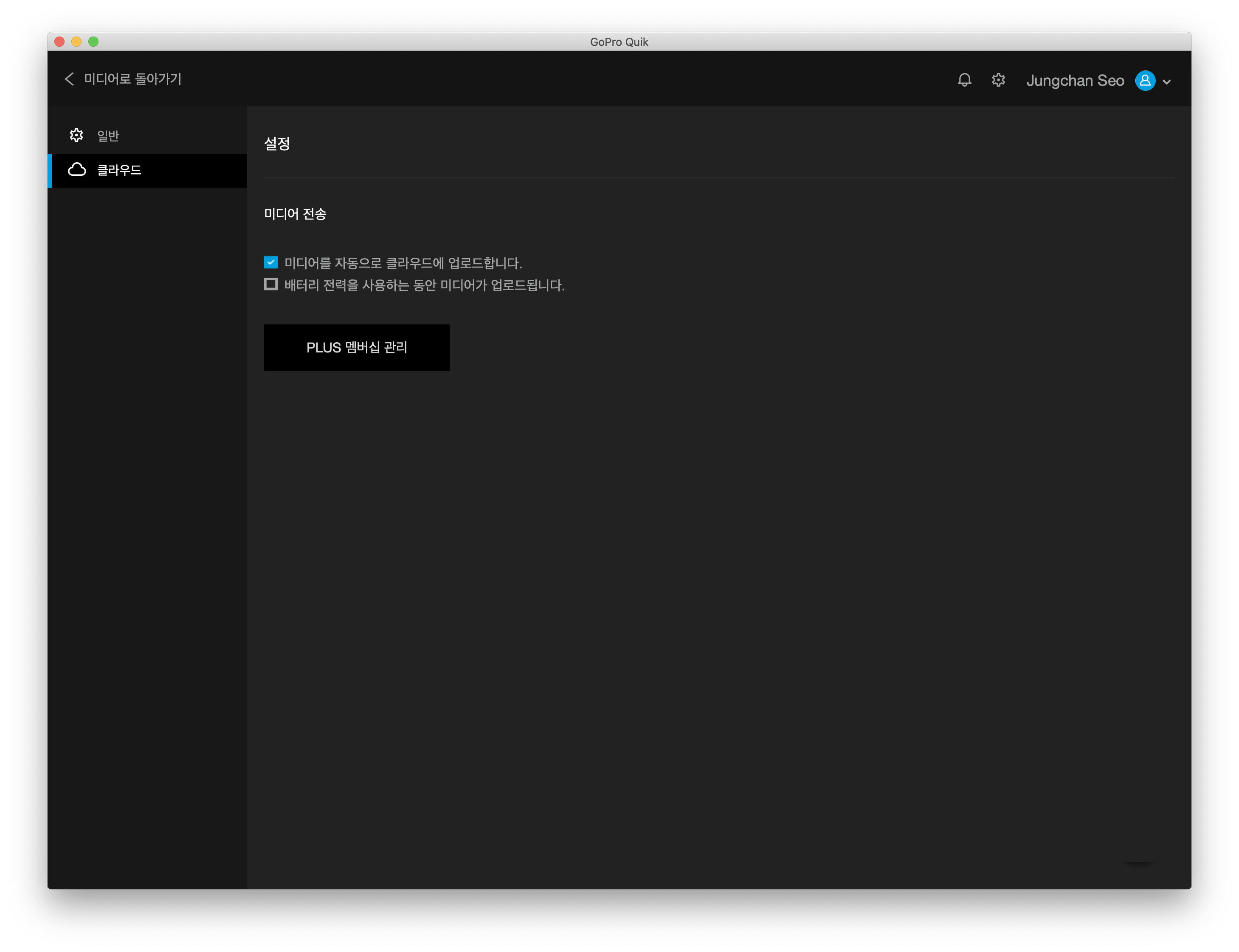Click the 배터리 전력을 사용하는 동안 label text

click(424, 285)
